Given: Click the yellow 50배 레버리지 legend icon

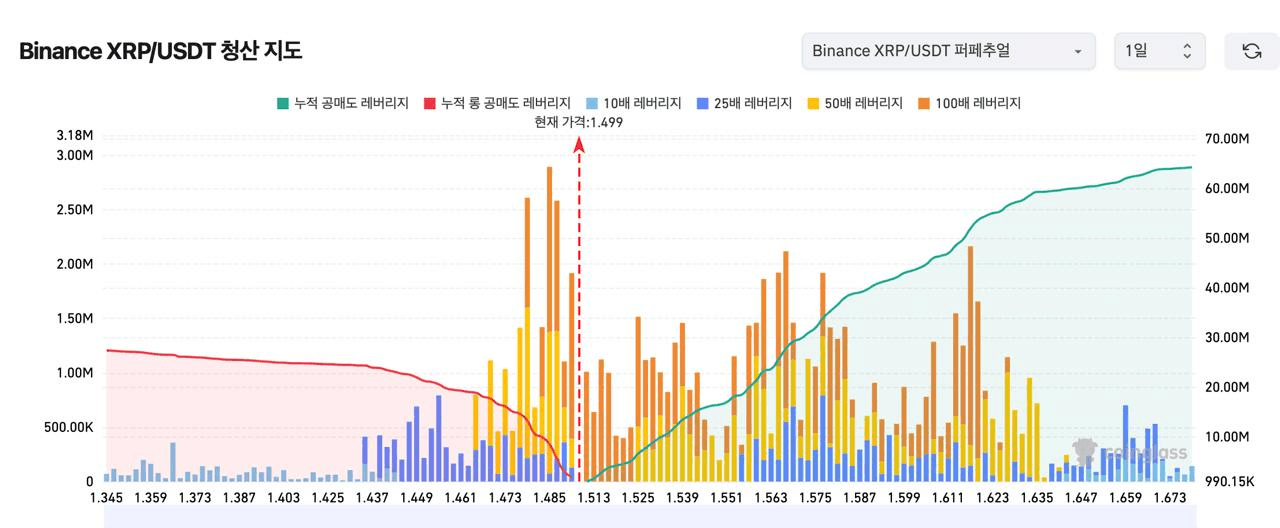Looking at the screenshot, I should [815, 103].
